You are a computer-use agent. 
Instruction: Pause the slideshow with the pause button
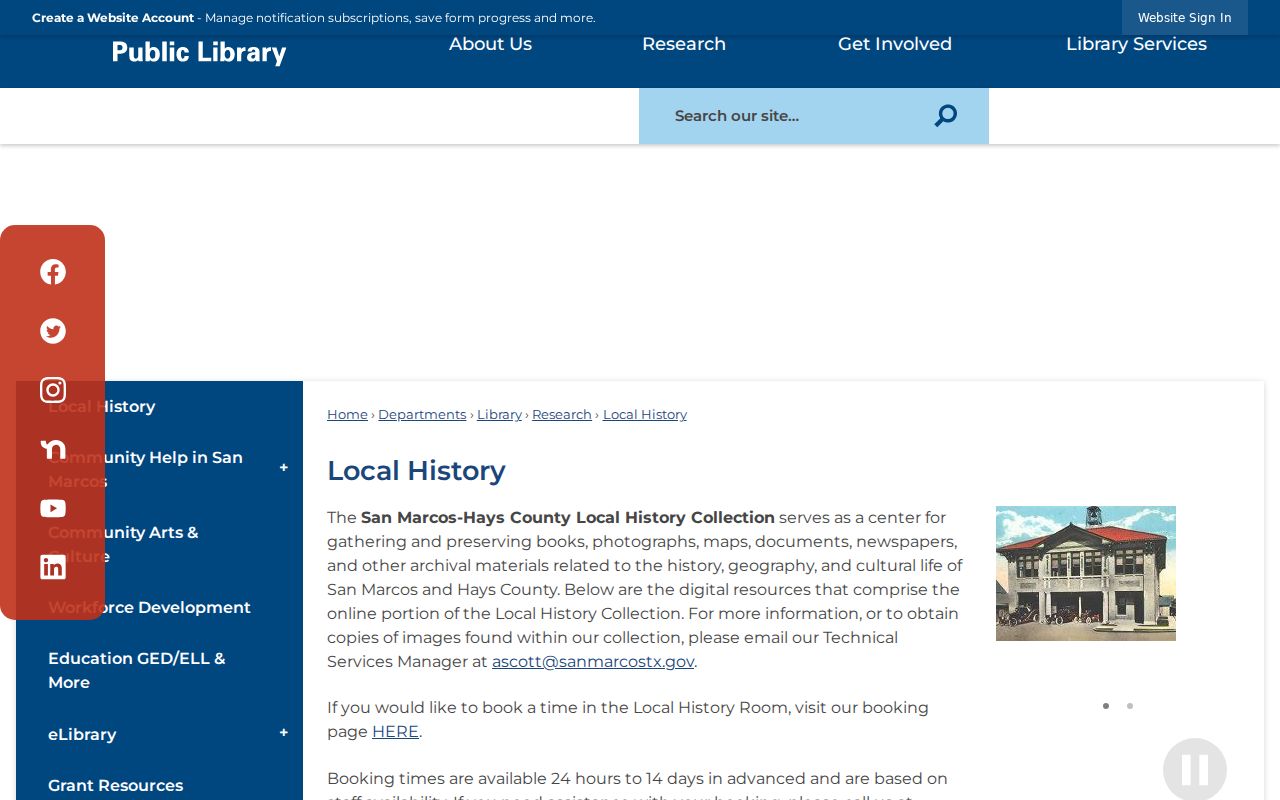coord(1195,769)
